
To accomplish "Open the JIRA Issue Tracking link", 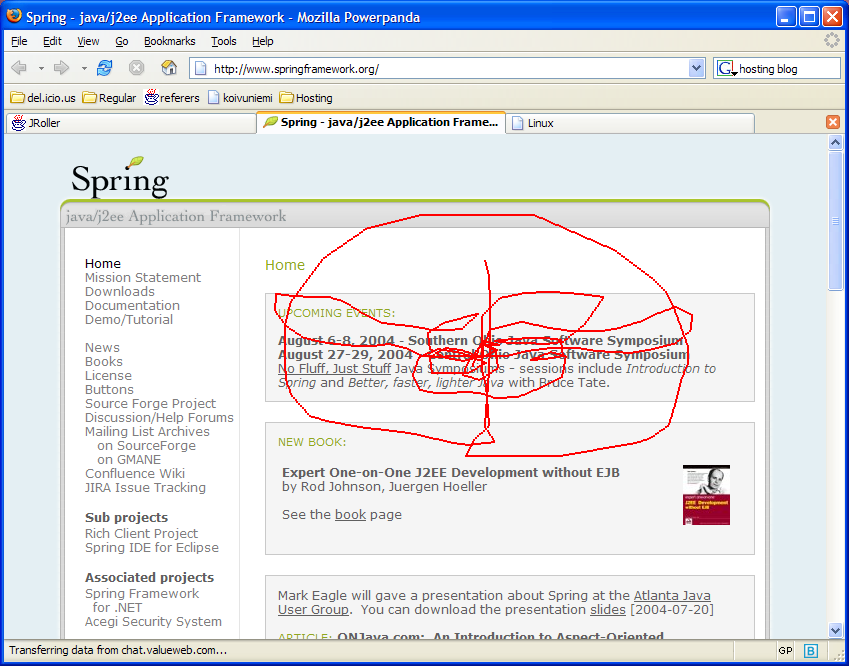I will click(x=145, y=488).
